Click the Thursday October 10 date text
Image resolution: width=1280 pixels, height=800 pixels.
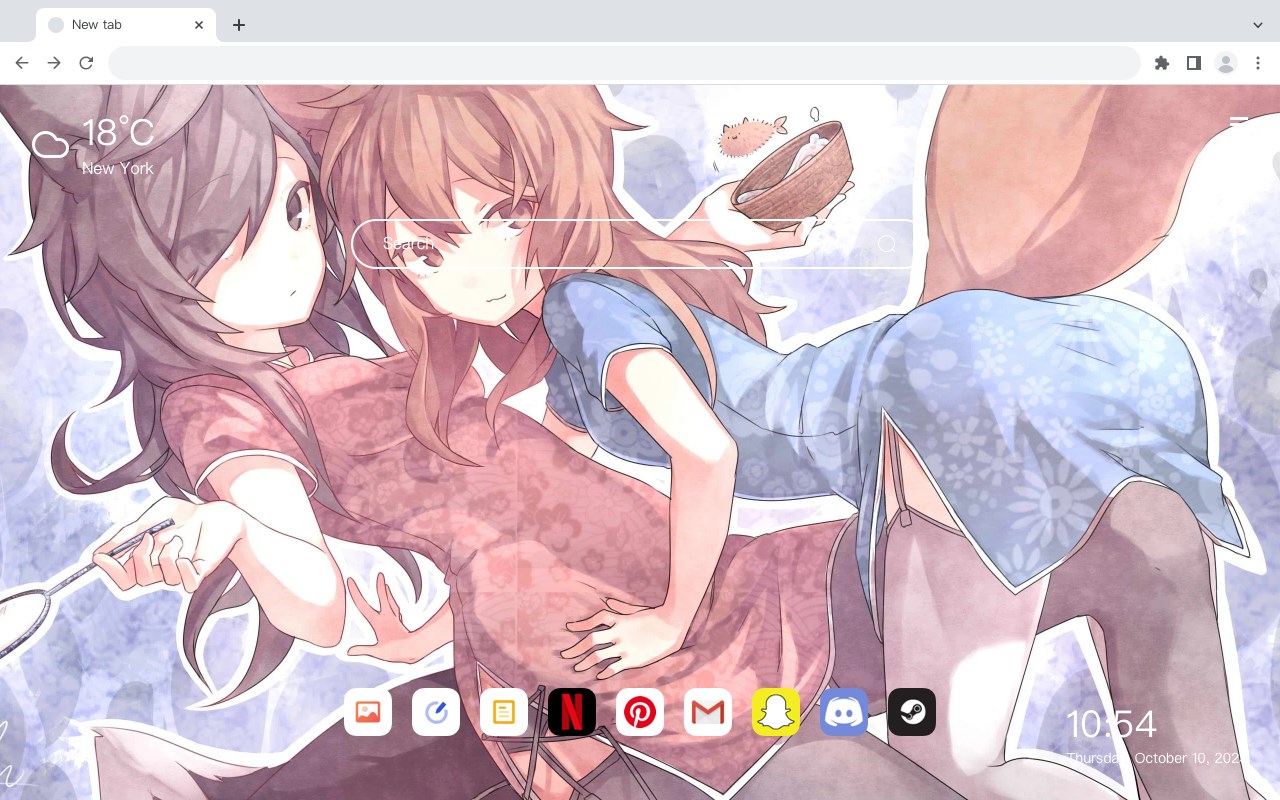pos(1156,758)
